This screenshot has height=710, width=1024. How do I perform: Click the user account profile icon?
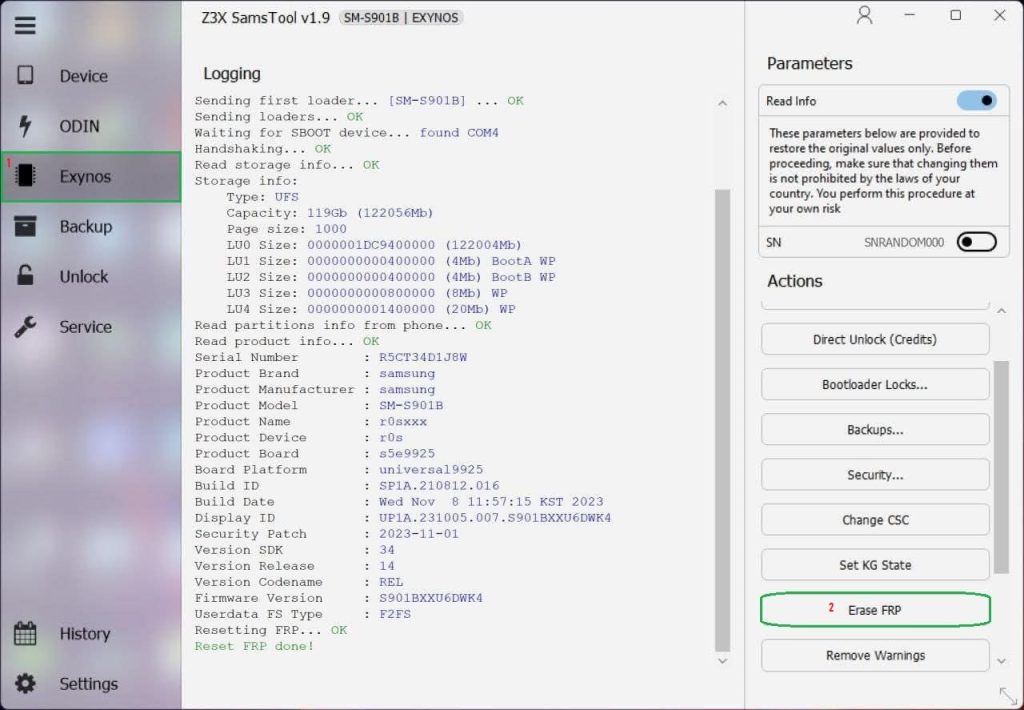pos(865,15)
